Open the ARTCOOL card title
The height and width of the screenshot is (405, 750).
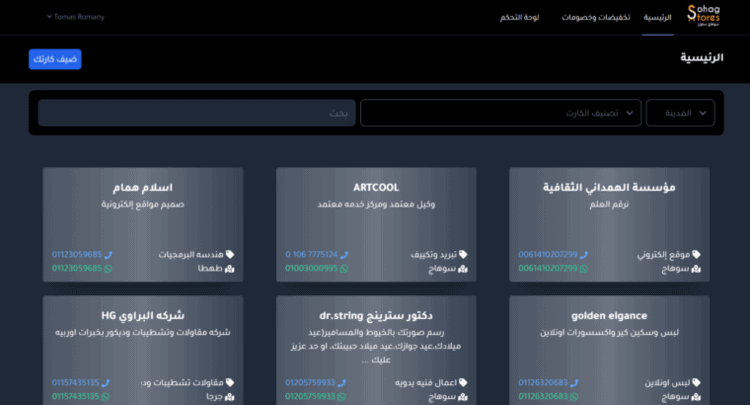(x=376, y=187)
